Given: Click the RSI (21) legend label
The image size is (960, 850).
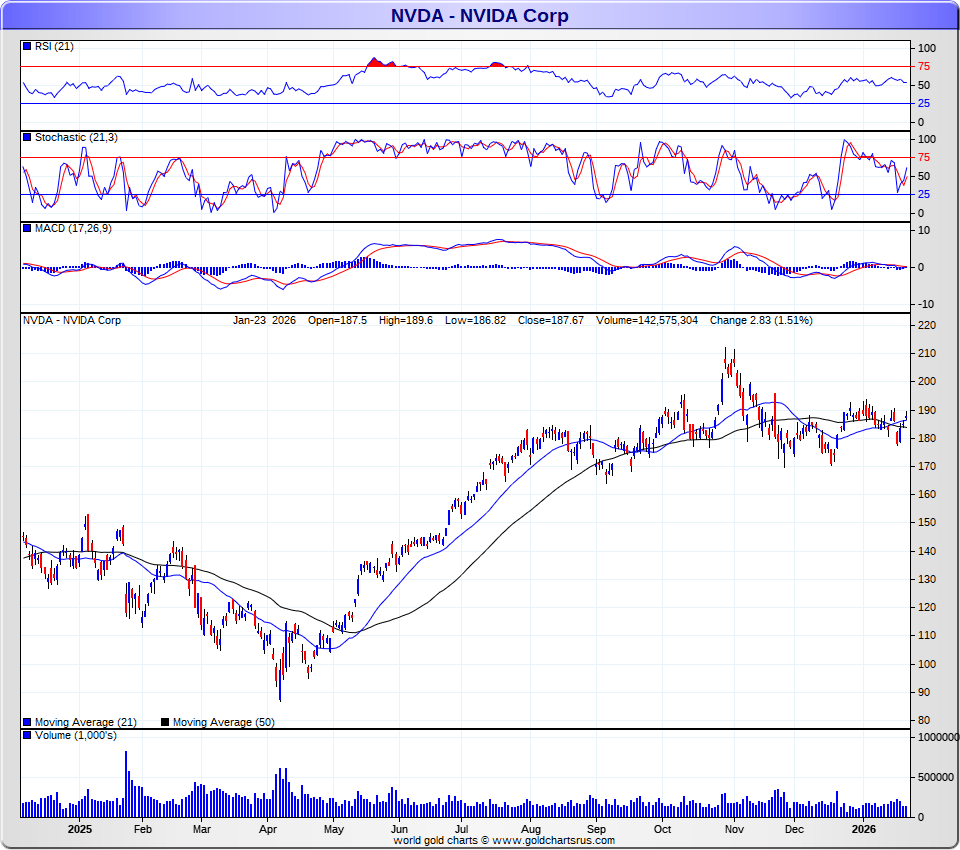Looking at the screenshot, I should click(54, 47).
